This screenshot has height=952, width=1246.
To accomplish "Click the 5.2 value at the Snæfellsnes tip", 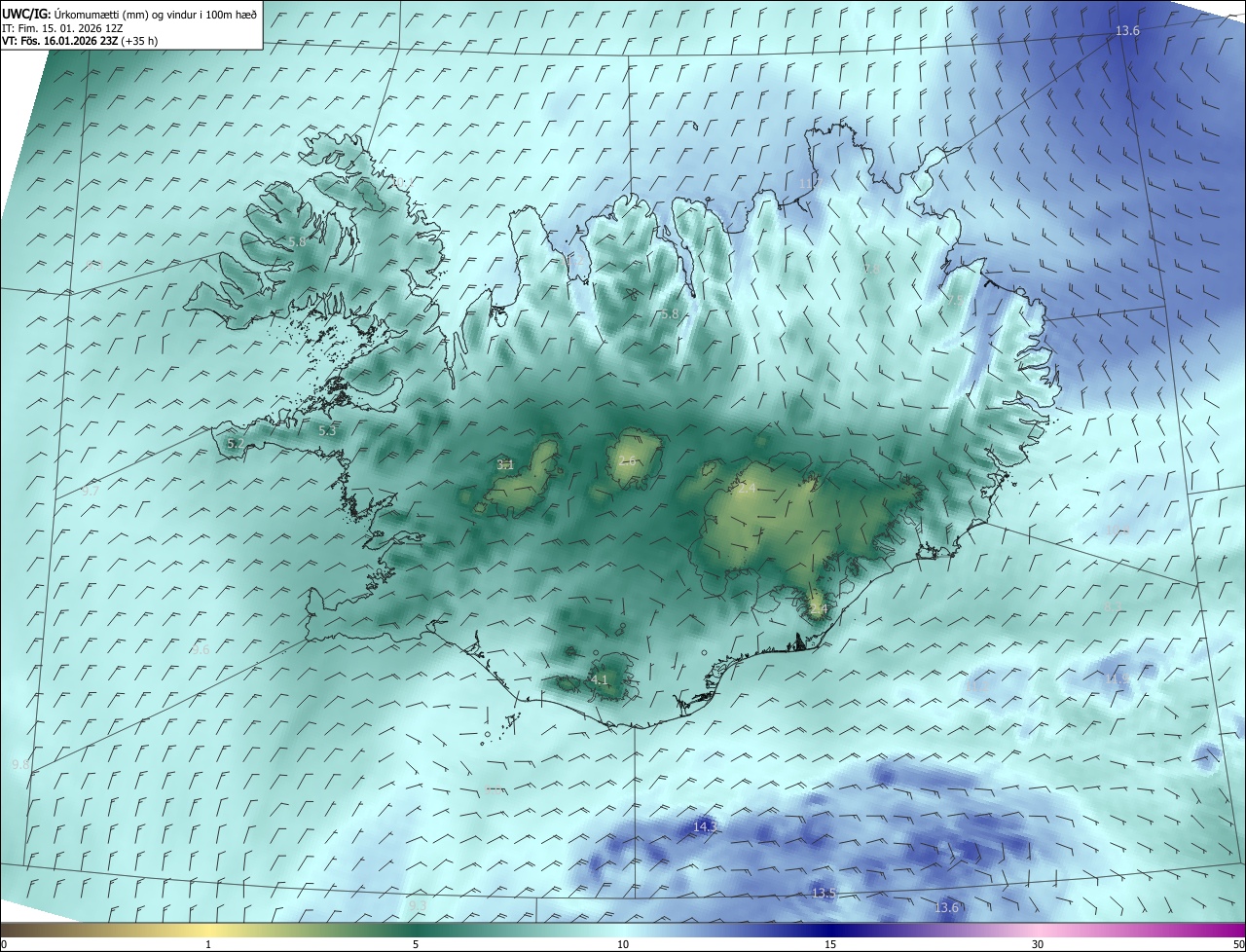I will coord(236,443).
